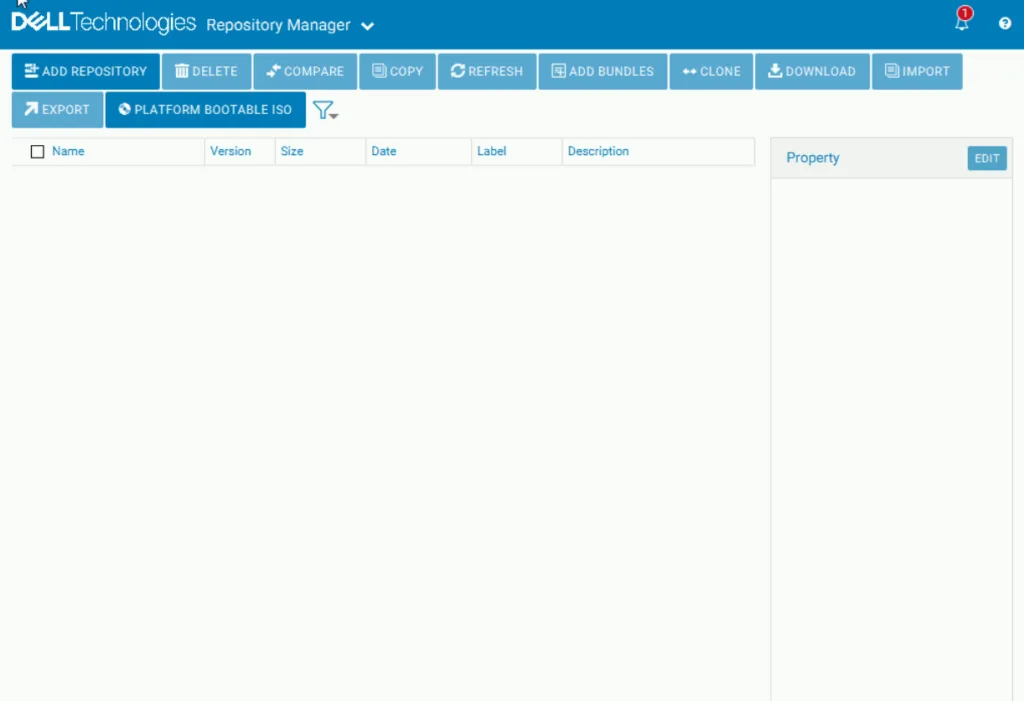Click the Export button
The height and width of the screenshot is (701, 1024).
[57, 110]
